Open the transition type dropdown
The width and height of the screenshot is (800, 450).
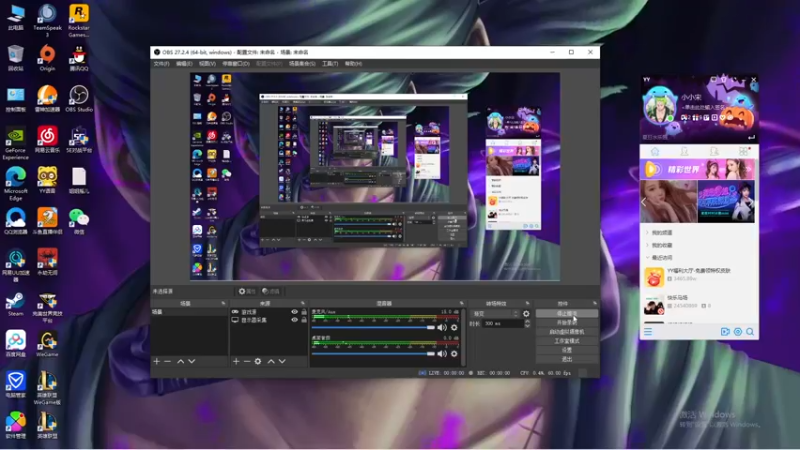pyautogui.click(x=495, y=314)
